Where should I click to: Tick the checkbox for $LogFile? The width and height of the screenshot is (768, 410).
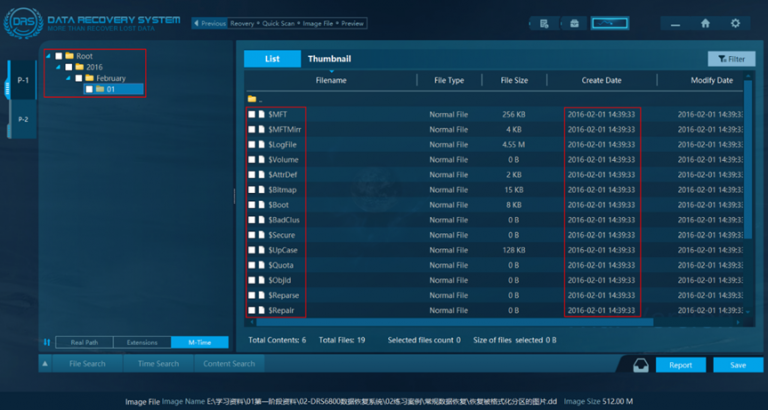point(252,145)
